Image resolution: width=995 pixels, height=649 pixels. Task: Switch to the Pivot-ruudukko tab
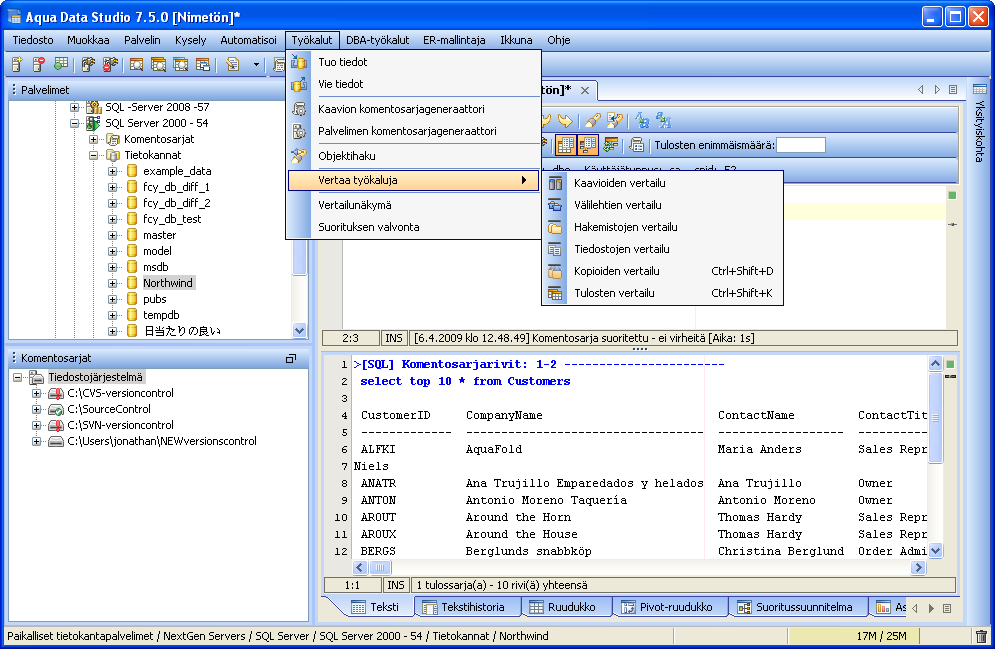pyautogui.click(x=670, y=607)
